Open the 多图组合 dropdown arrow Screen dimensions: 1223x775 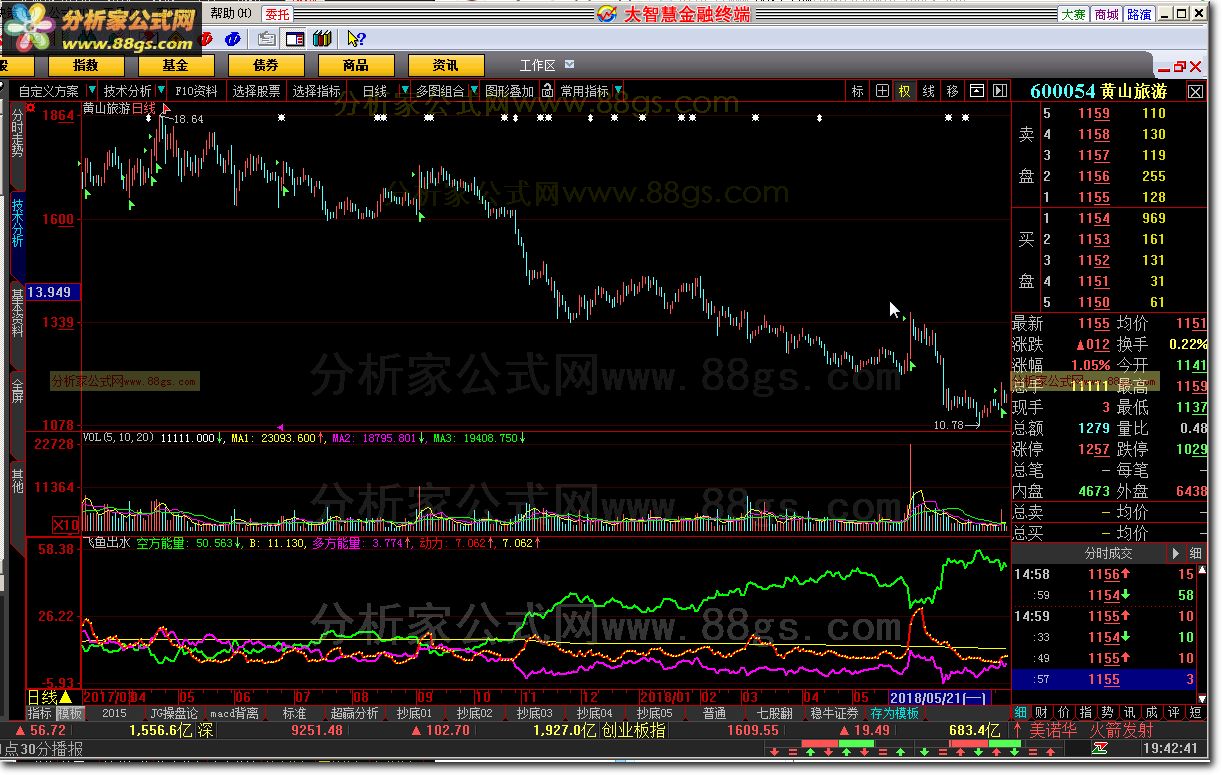474,91
